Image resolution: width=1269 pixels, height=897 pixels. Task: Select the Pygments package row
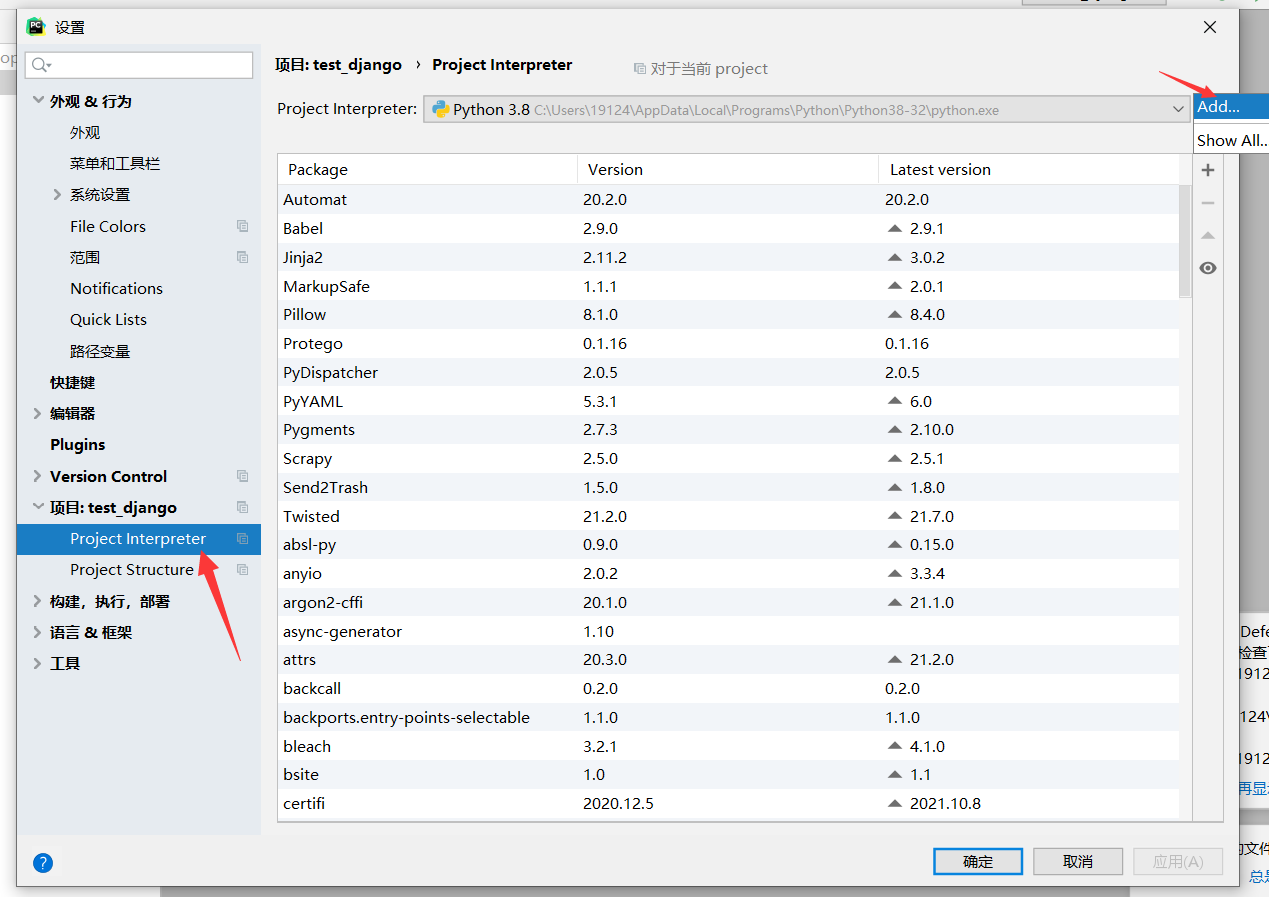coord(728,429)
